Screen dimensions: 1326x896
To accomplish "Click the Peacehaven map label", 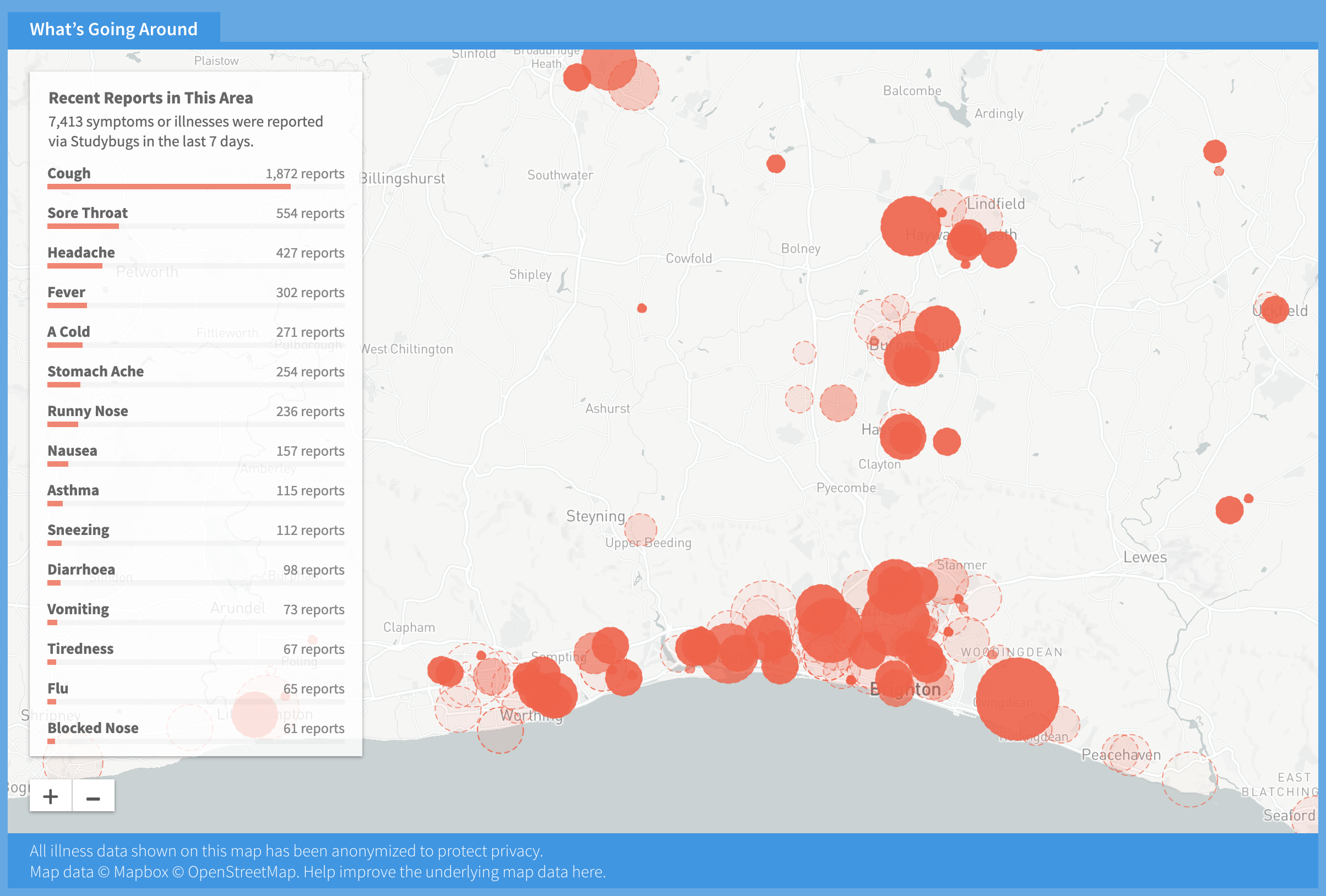I will tap(1121, 755).
